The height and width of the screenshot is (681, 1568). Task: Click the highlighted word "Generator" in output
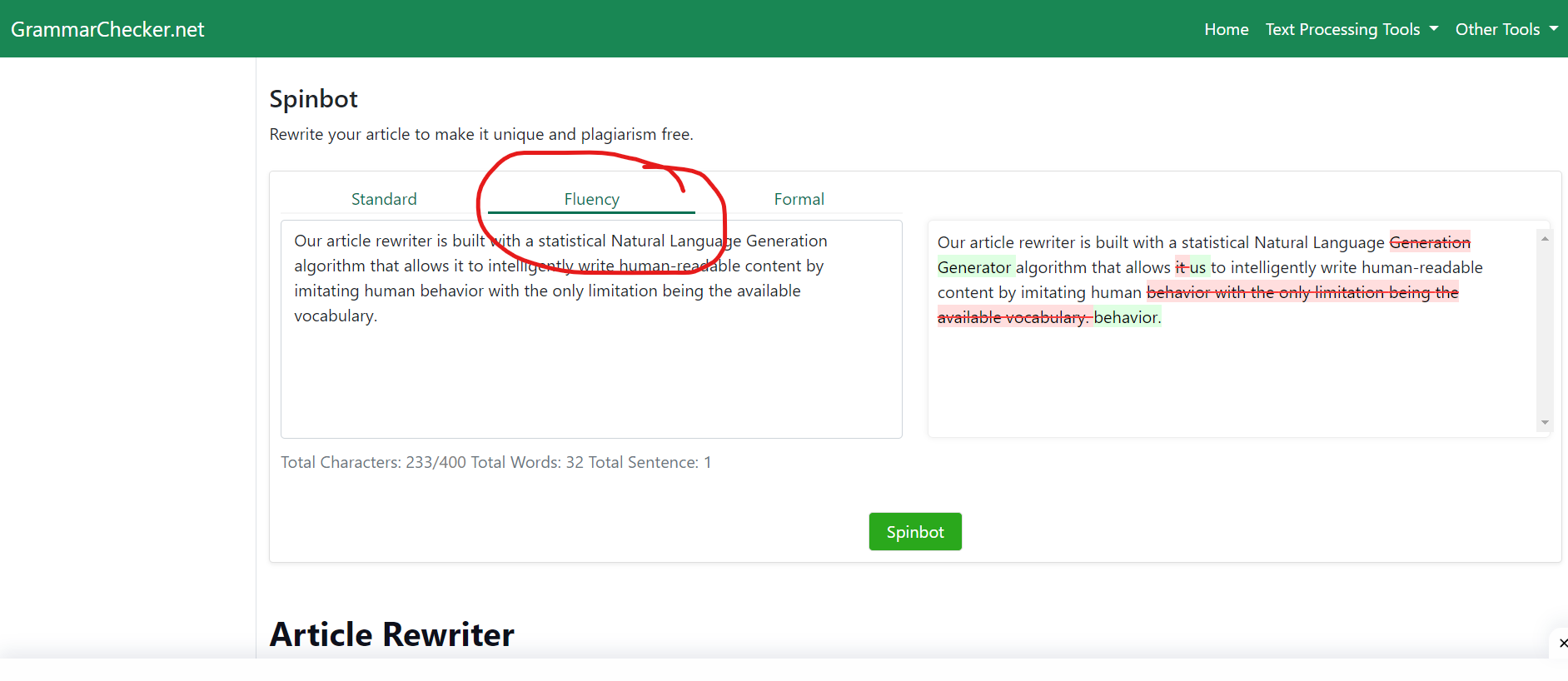tap(974, 267)
